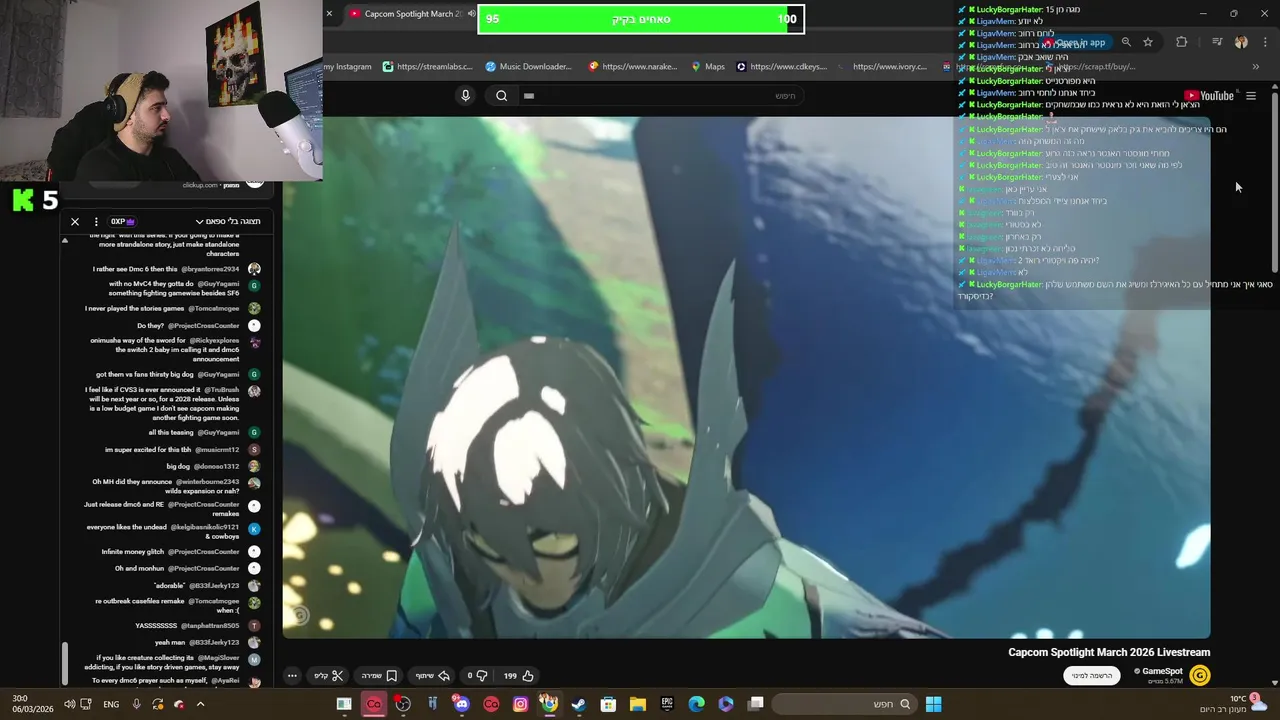Open the Maps bookmark

tap(708, 67)
